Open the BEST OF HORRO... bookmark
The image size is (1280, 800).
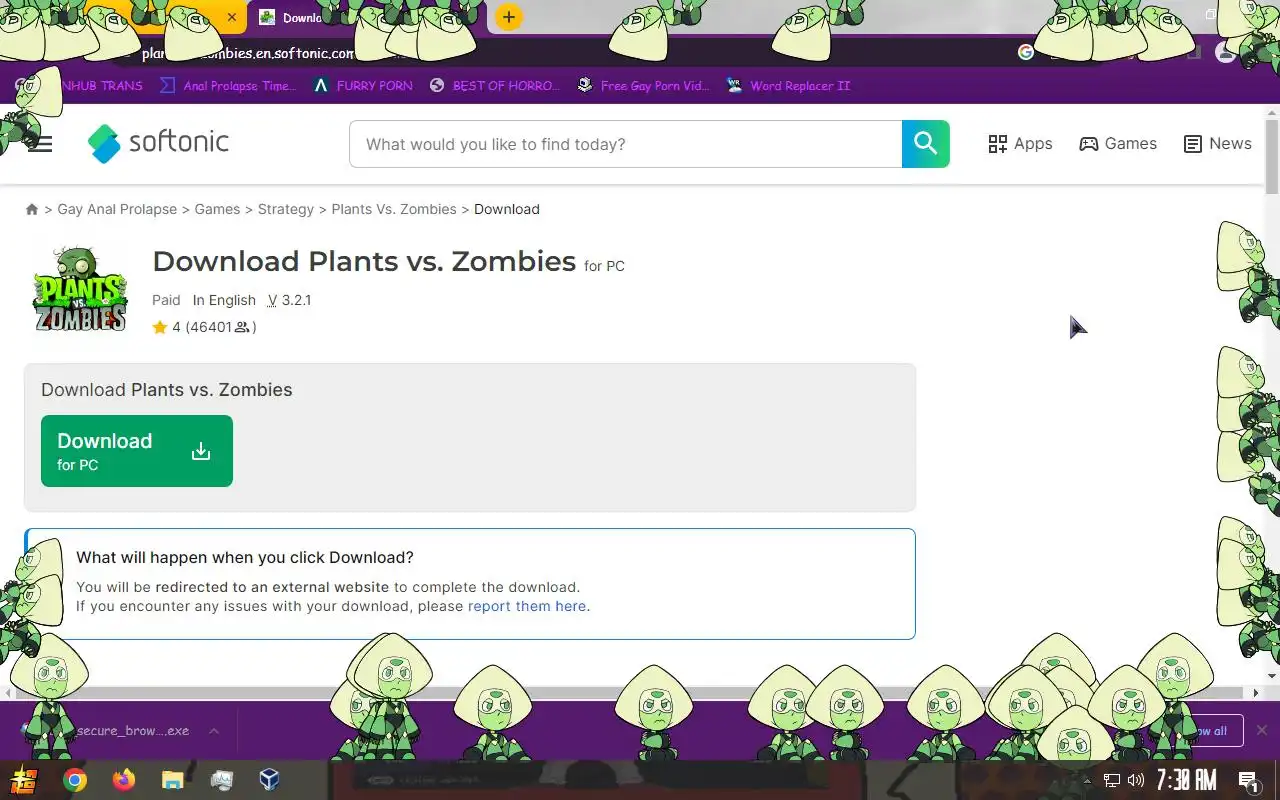(x=495, y=86)
